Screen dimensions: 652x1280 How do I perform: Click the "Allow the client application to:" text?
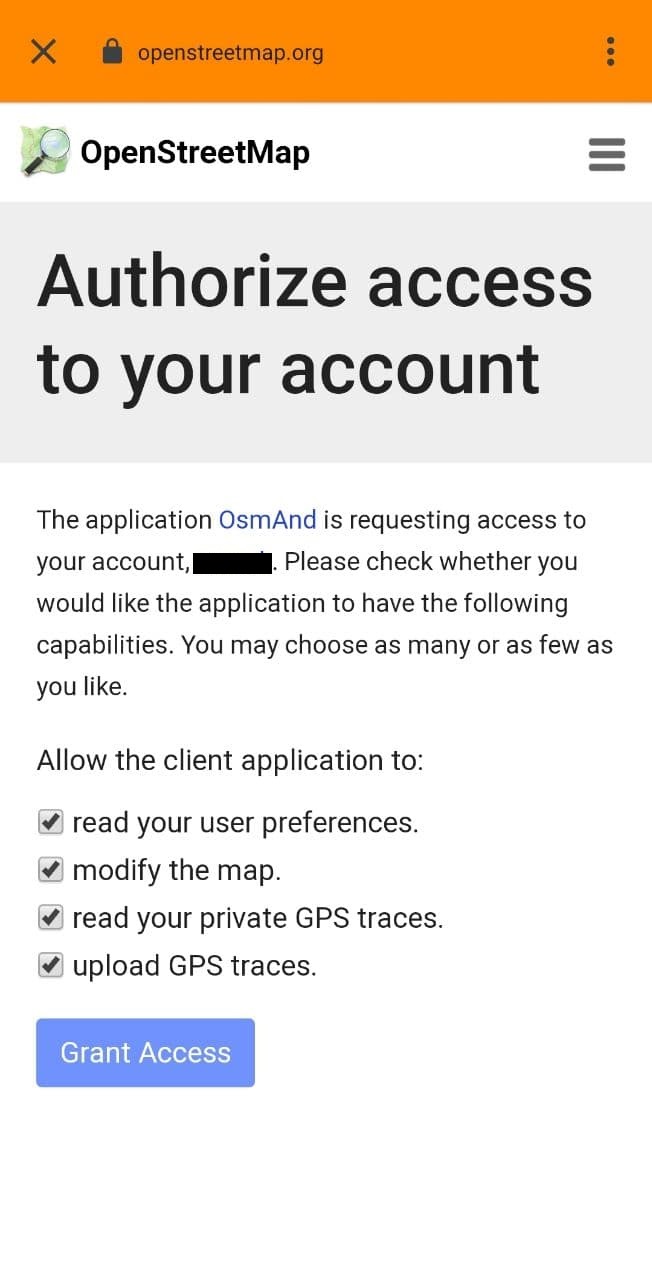tap(230, 761)
